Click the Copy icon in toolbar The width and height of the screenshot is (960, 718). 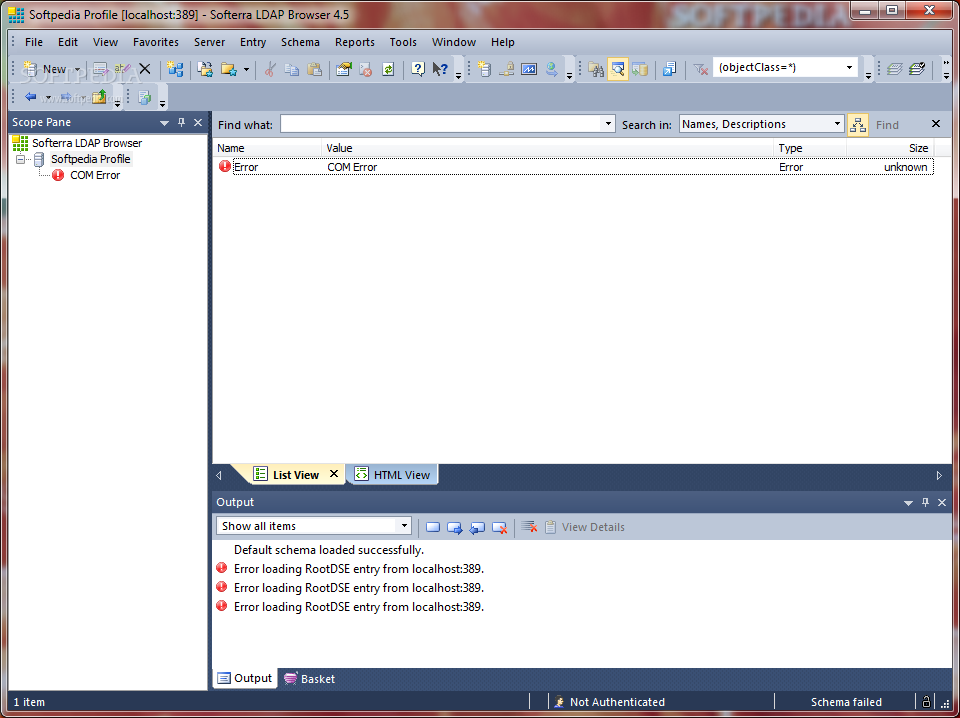coord(292,69)
